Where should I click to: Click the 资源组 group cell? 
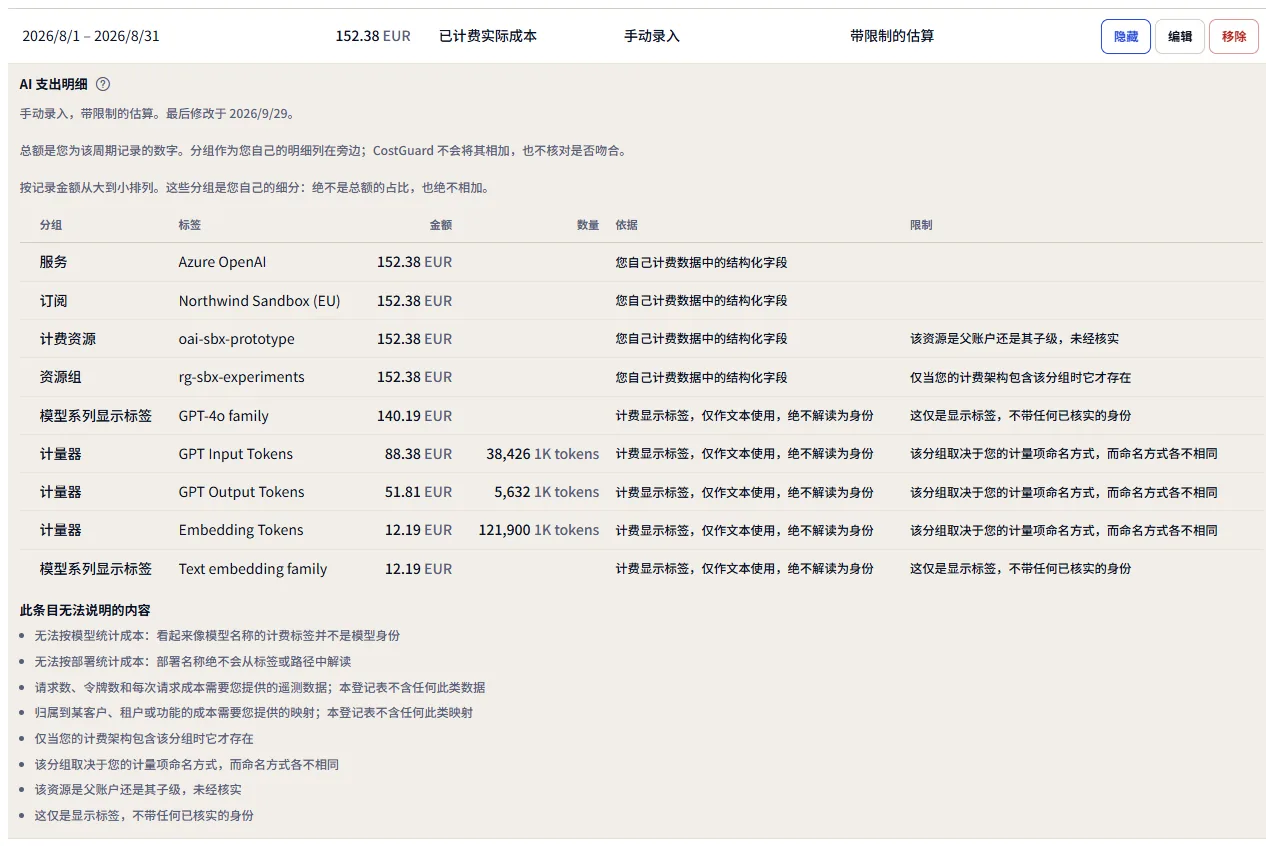pyautogui.click(x=61, y=377)
